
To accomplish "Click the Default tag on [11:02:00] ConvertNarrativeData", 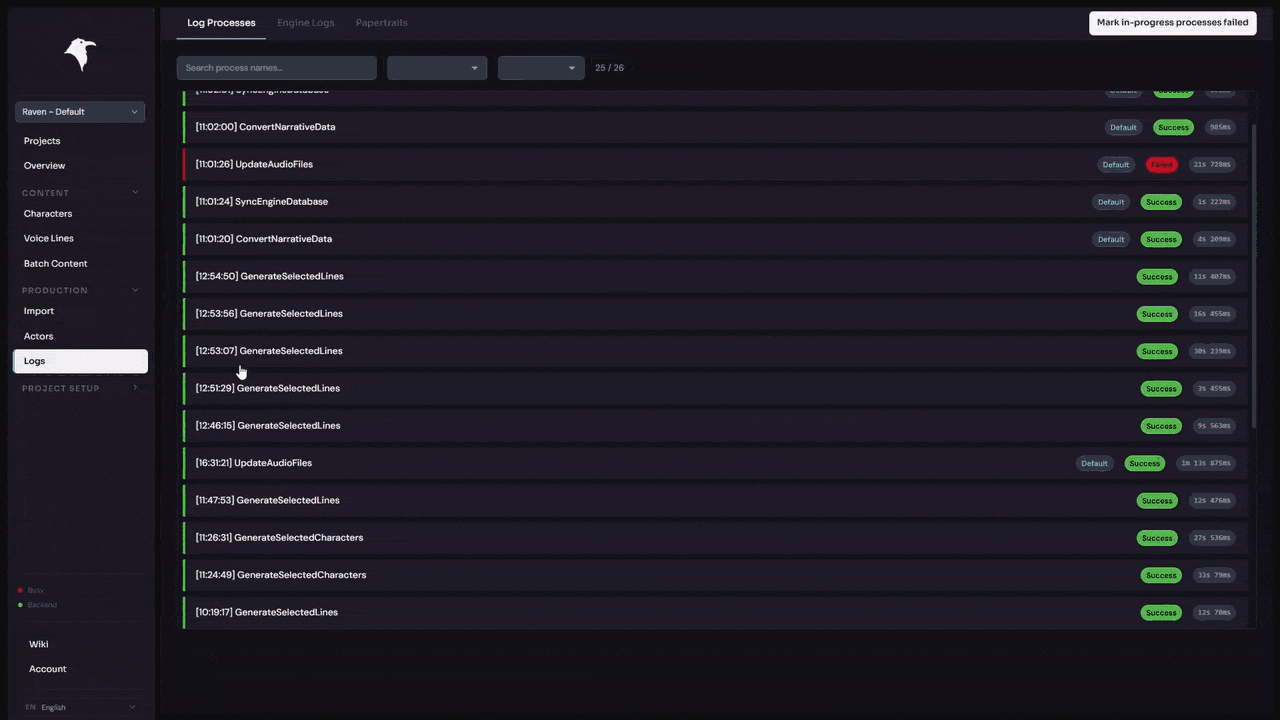I will [x=1123, y=128].
